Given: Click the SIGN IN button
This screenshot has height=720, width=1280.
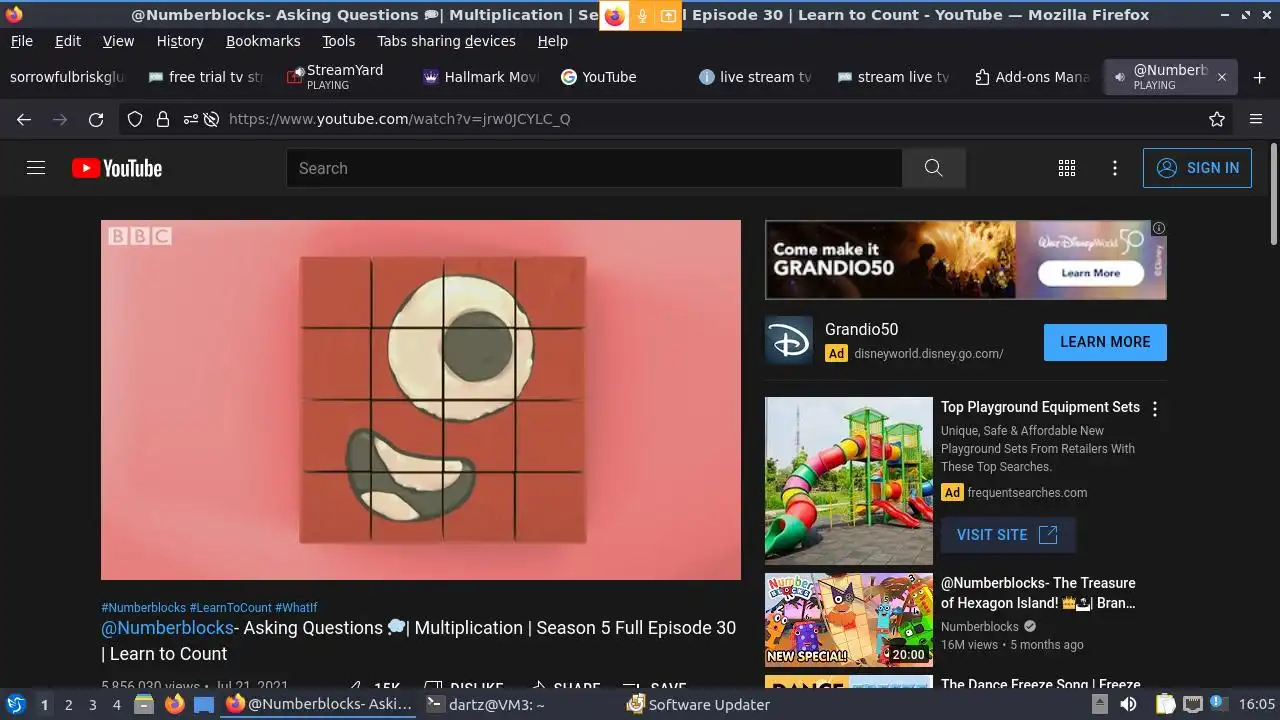Looking at the screenshot, I should pos(1197,168).
